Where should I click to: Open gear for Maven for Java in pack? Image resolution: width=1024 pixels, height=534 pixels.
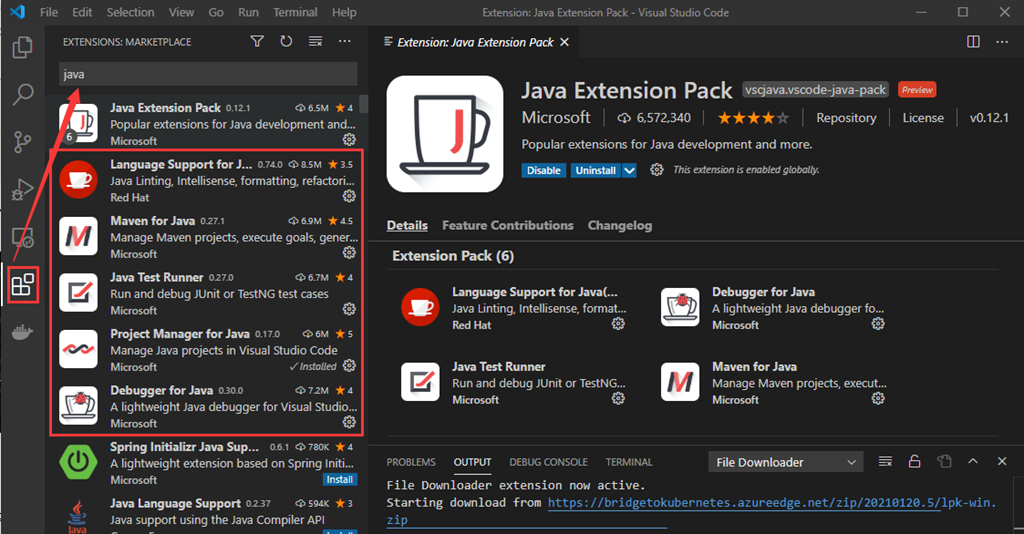(x=878, y=398)
